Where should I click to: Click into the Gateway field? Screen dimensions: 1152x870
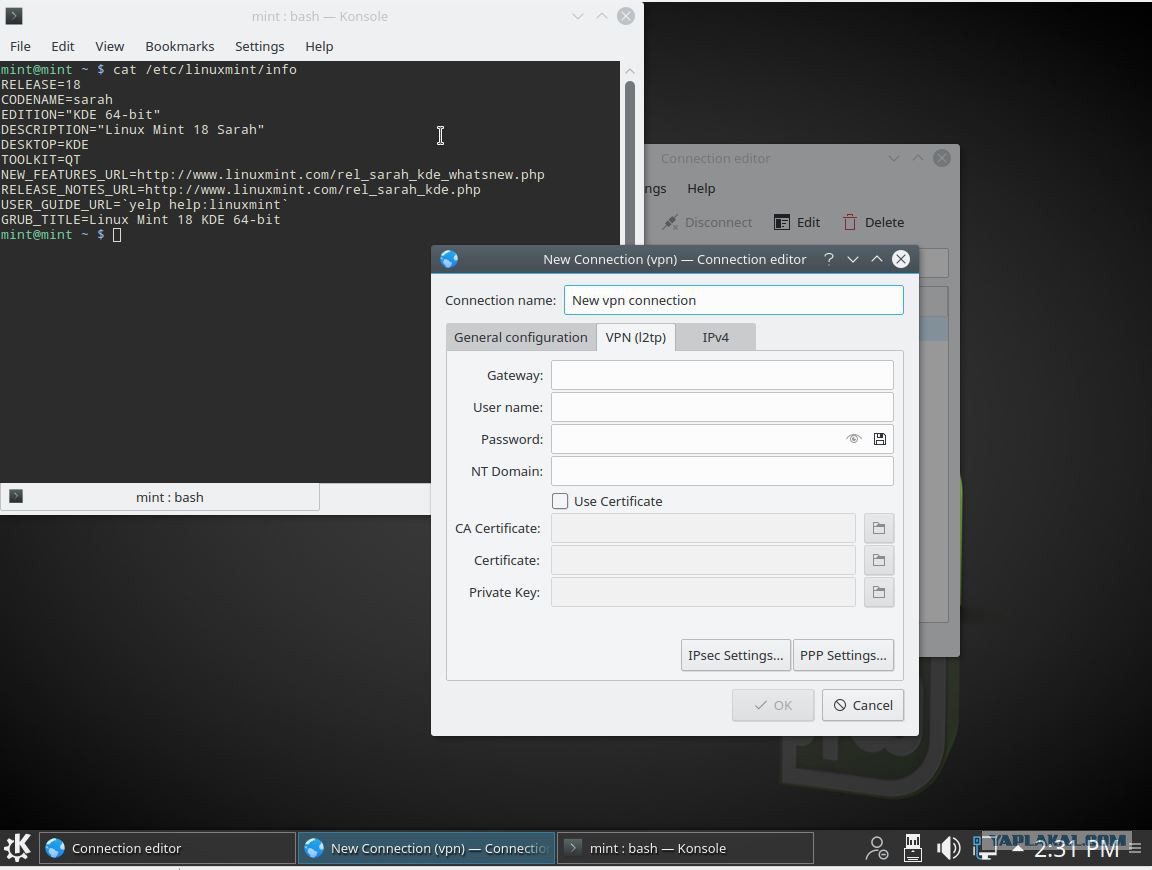pyautogui.click(x=722, y=375)
